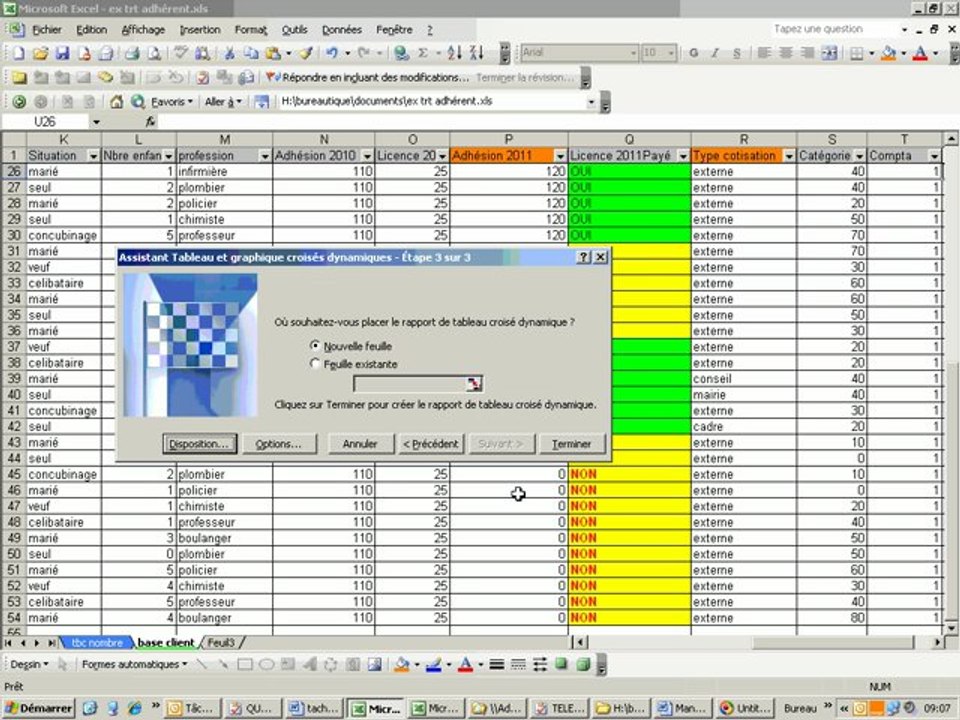Viewport: 960px width, 720px height.
Task: Click the Align Left icon
Action: pos(763,53)
